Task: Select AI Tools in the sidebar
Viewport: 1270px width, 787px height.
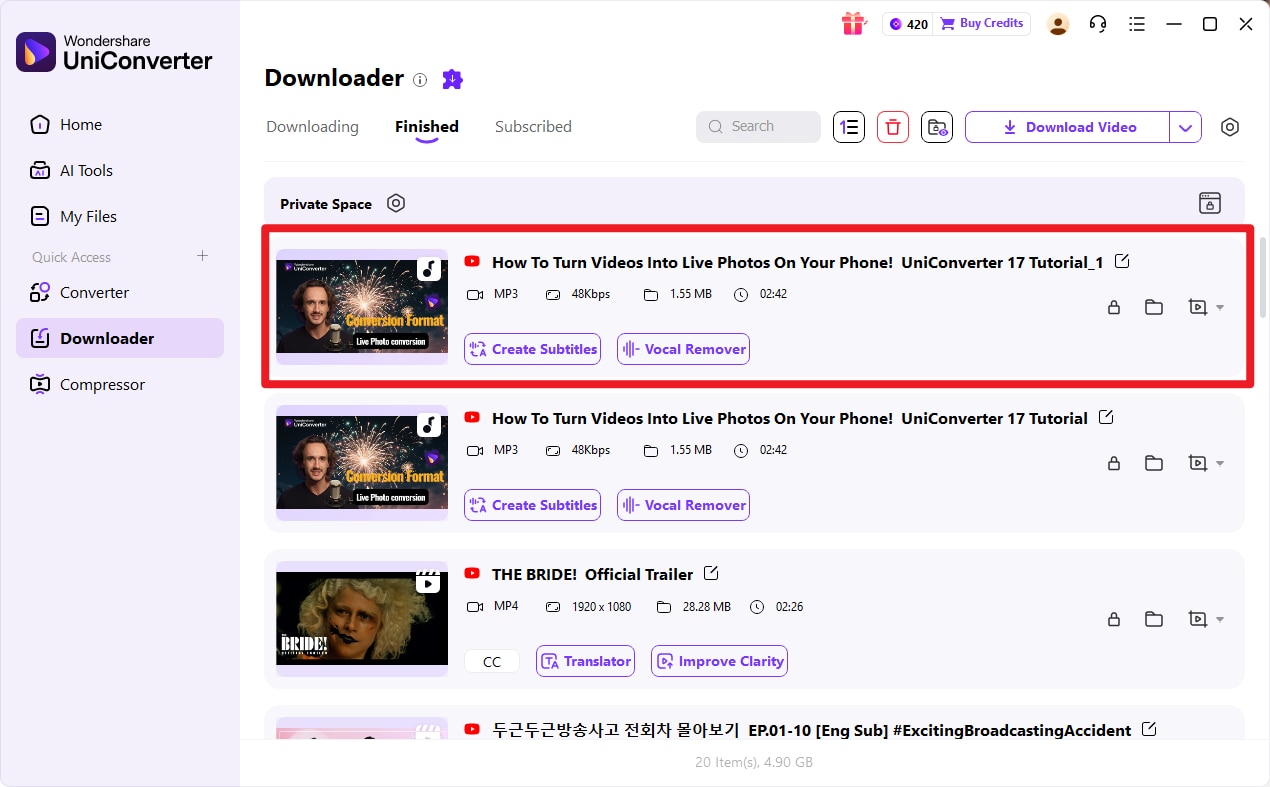Action: point(84,170)
